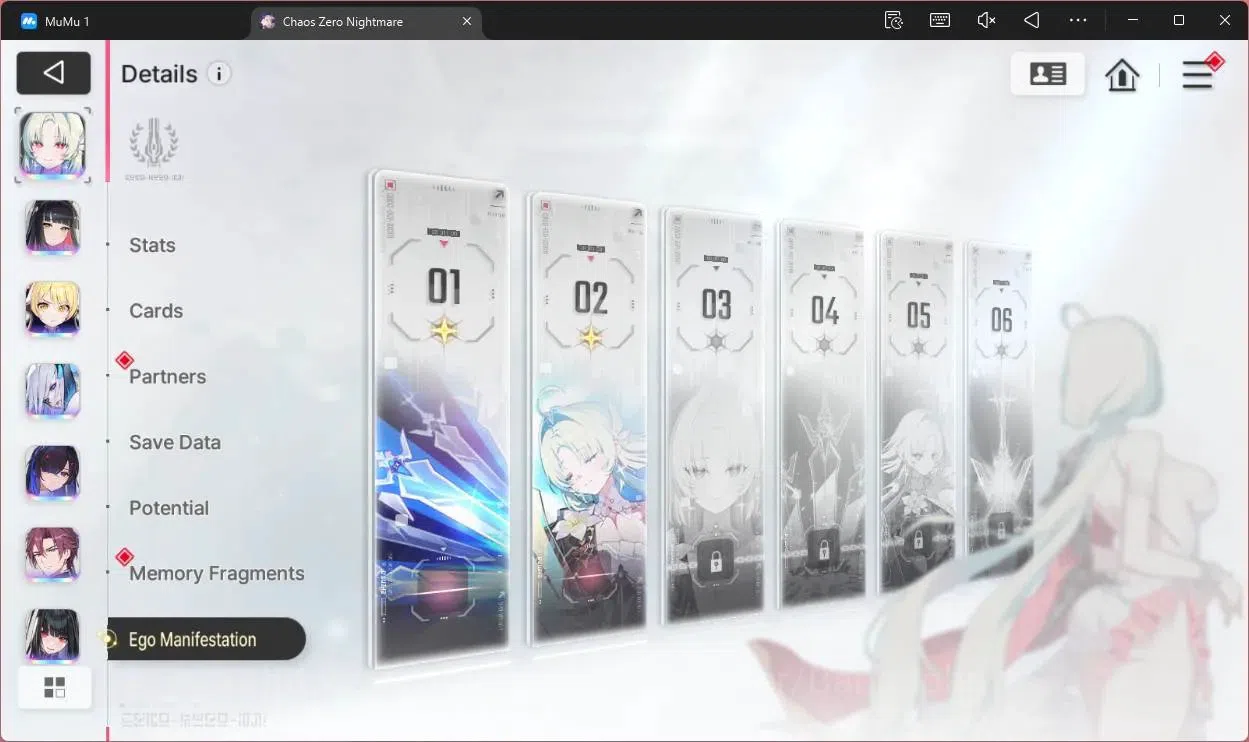Click the lock icon on card 03
1249x742 pixels.
tap(716, 563)
